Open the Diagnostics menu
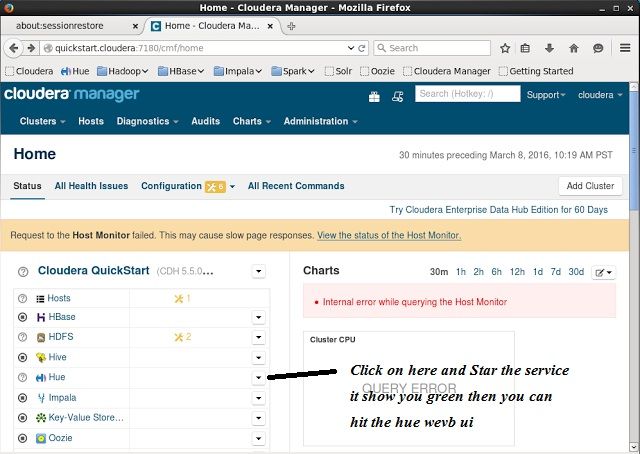Screen dimensions: 640x454 coord(147,121)
